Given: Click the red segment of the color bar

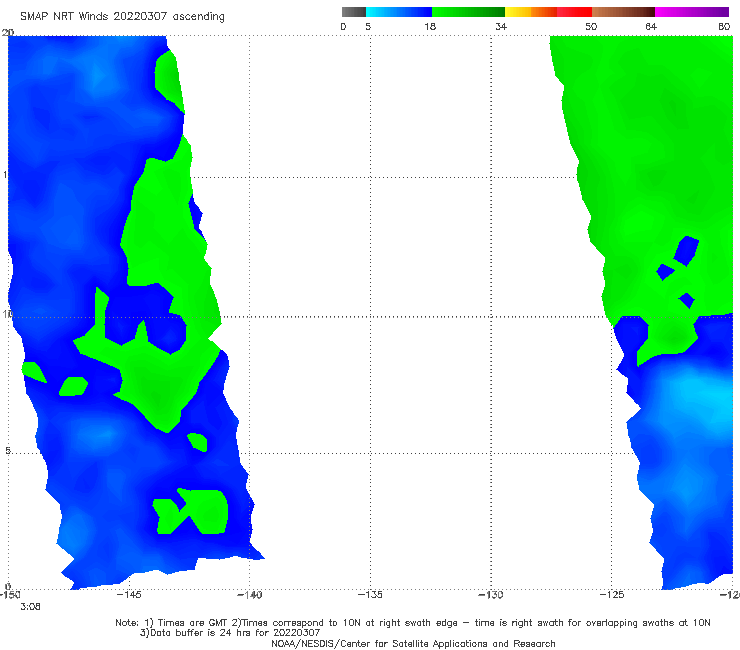Looking at the screenshot, I should (x=574, y=12).
